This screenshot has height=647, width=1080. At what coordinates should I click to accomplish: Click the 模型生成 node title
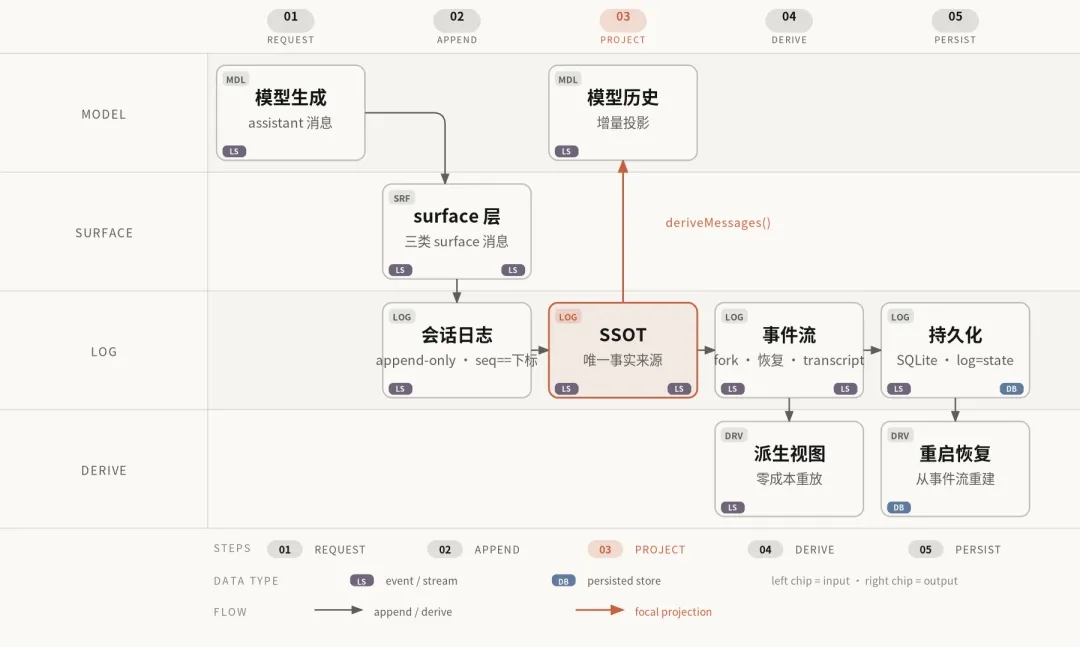[x=291, y=98]
